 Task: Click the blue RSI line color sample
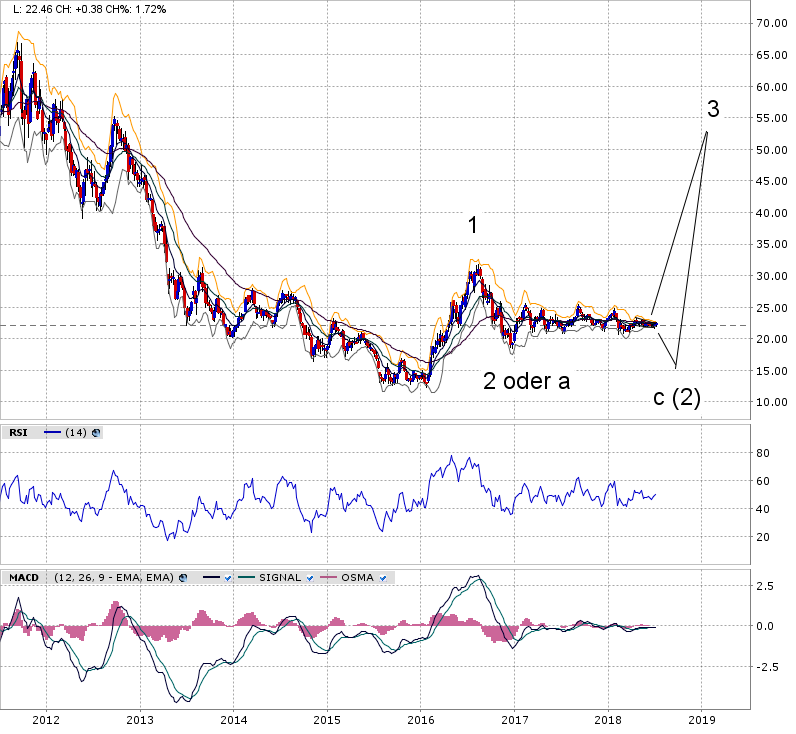point(53,432)
